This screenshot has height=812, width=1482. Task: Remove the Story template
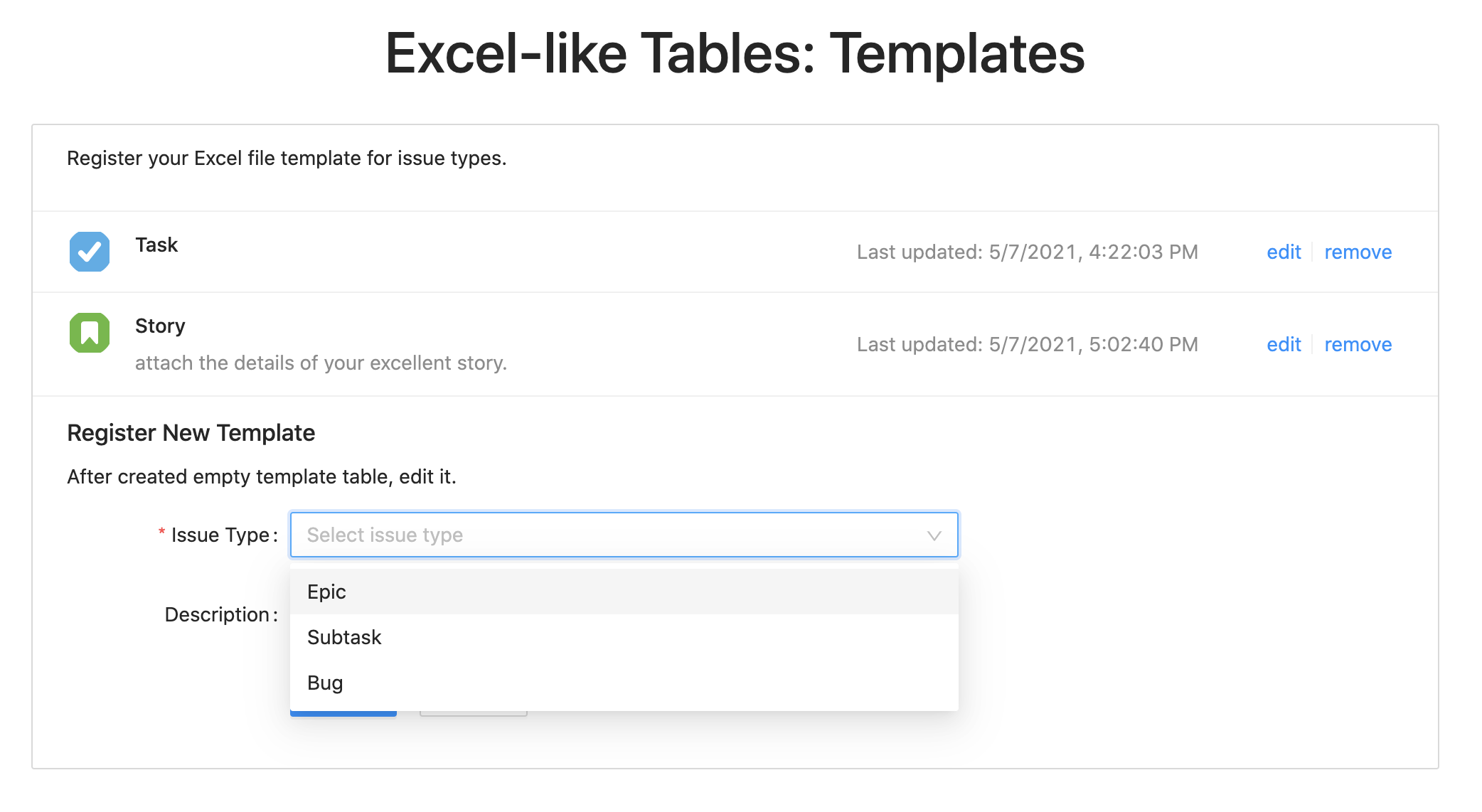pos(1357,345)
